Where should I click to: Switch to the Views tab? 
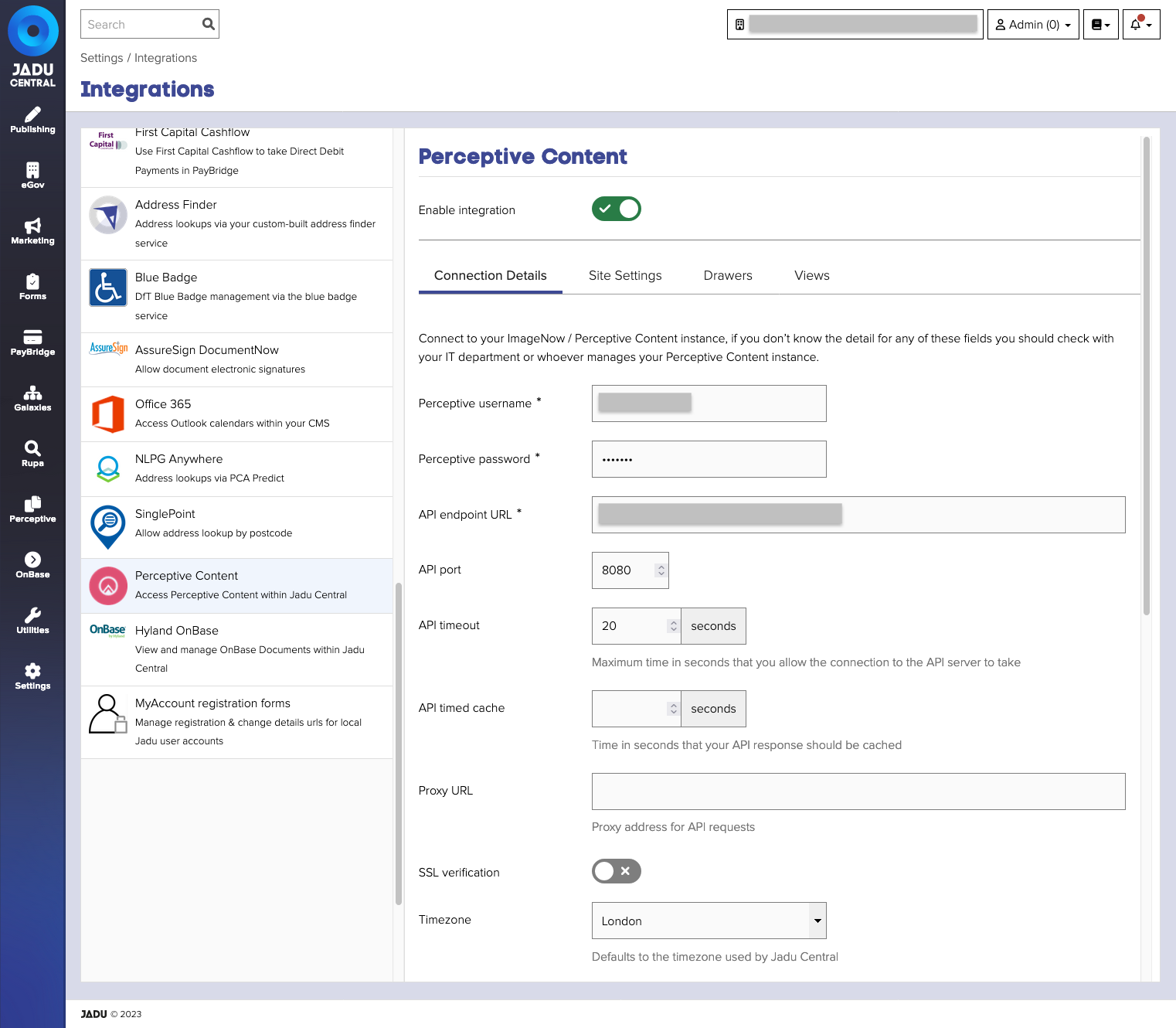point(811,275)
